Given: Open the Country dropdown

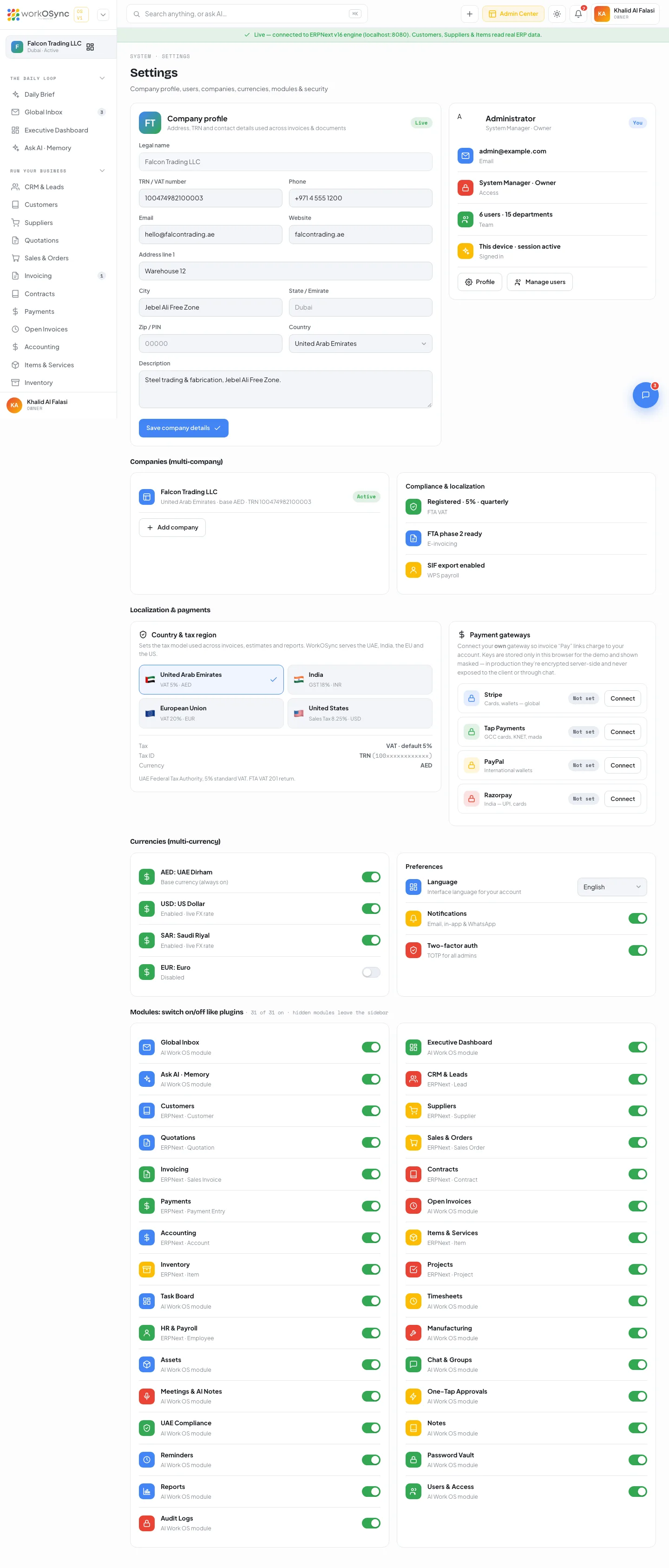Looking at the screenshot, I should point(360,343).
